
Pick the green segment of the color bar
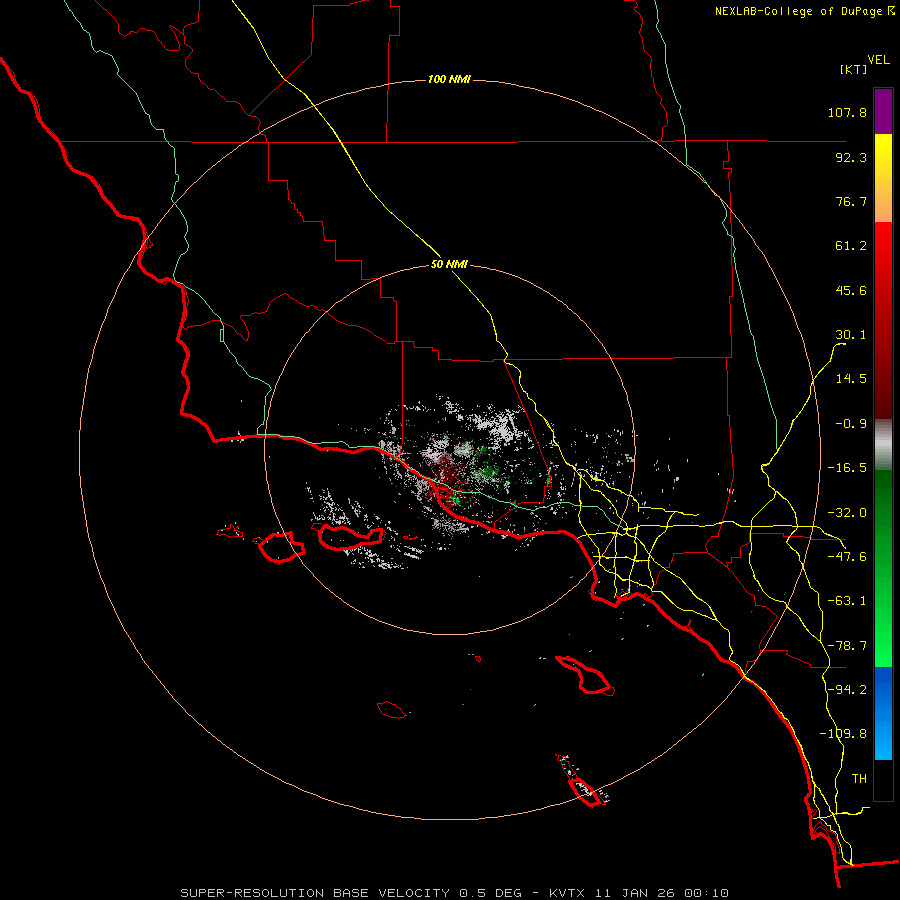click(x=883, y=568)
